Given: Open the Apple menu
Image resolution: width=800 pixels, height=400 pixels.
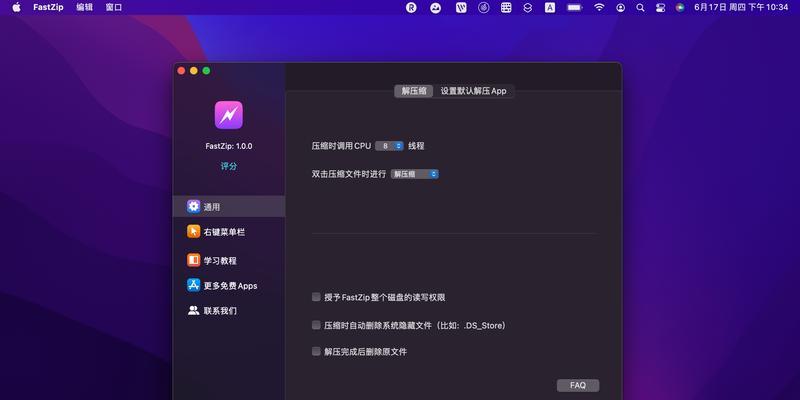Looking at the screenshot, I should [16, 7].
